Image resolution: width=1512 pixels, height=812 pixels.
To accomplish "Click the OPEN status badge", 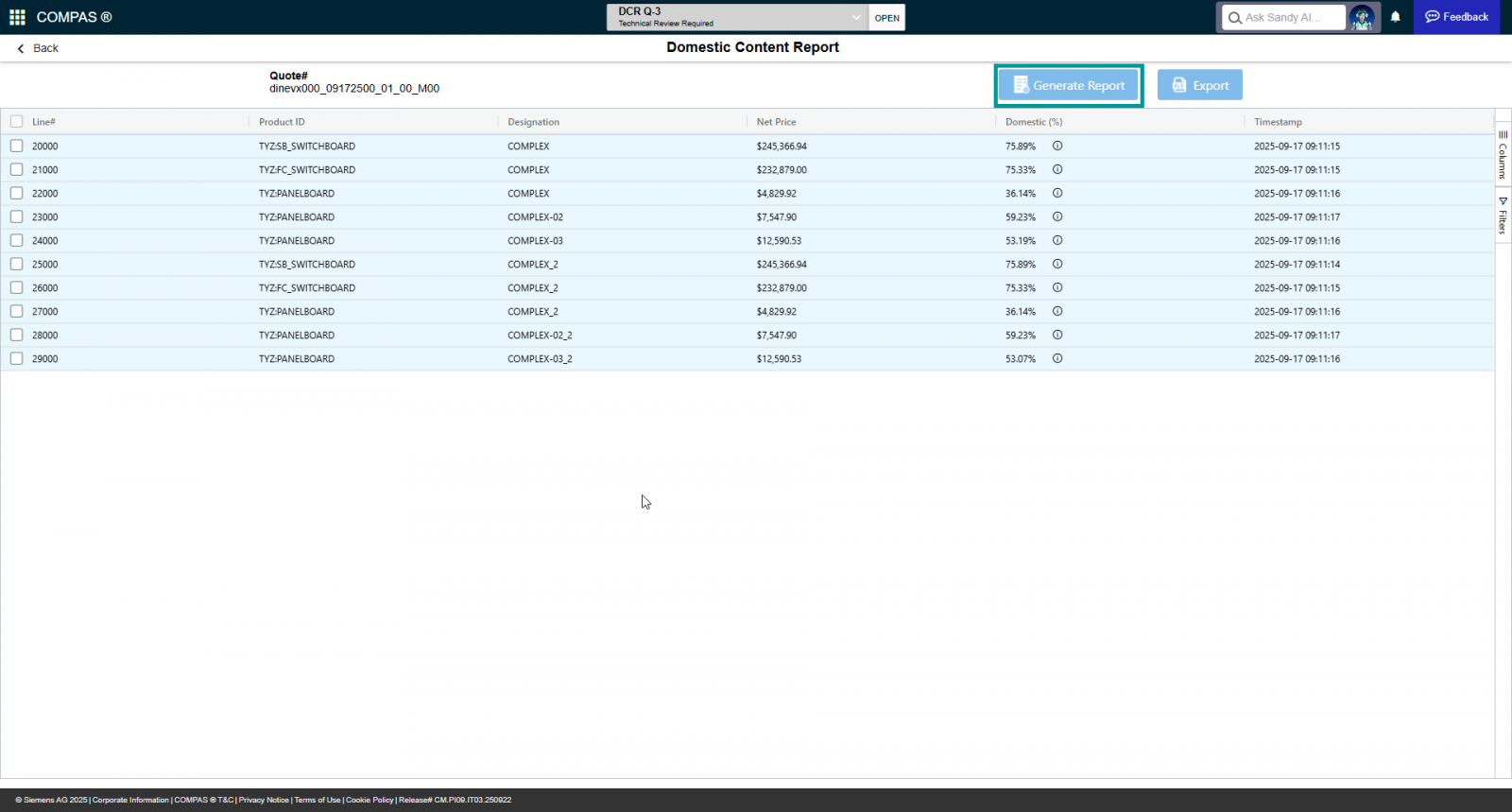I will (886, 18).
